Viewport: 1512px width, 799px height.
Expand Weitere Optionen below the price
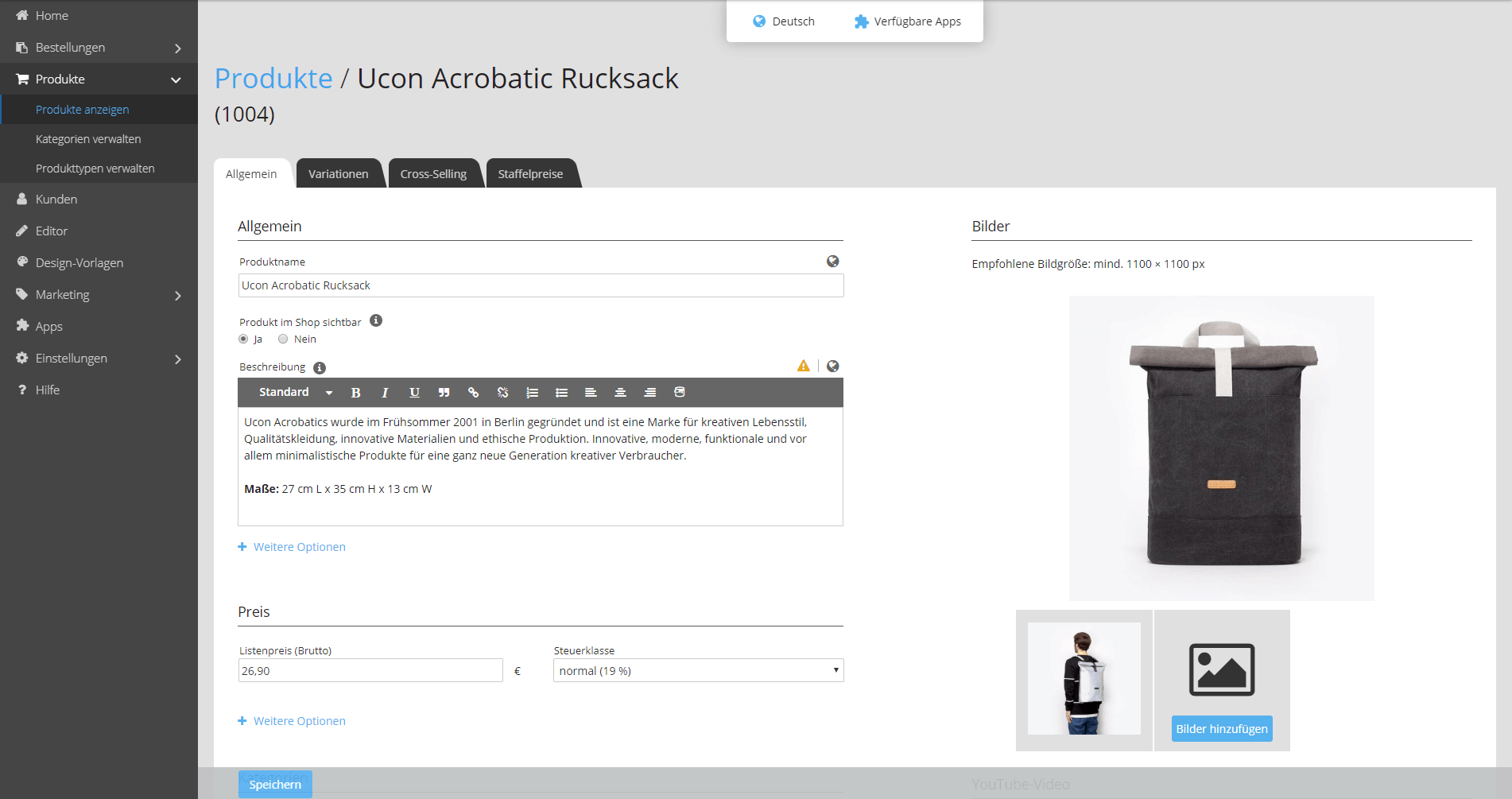292,721
